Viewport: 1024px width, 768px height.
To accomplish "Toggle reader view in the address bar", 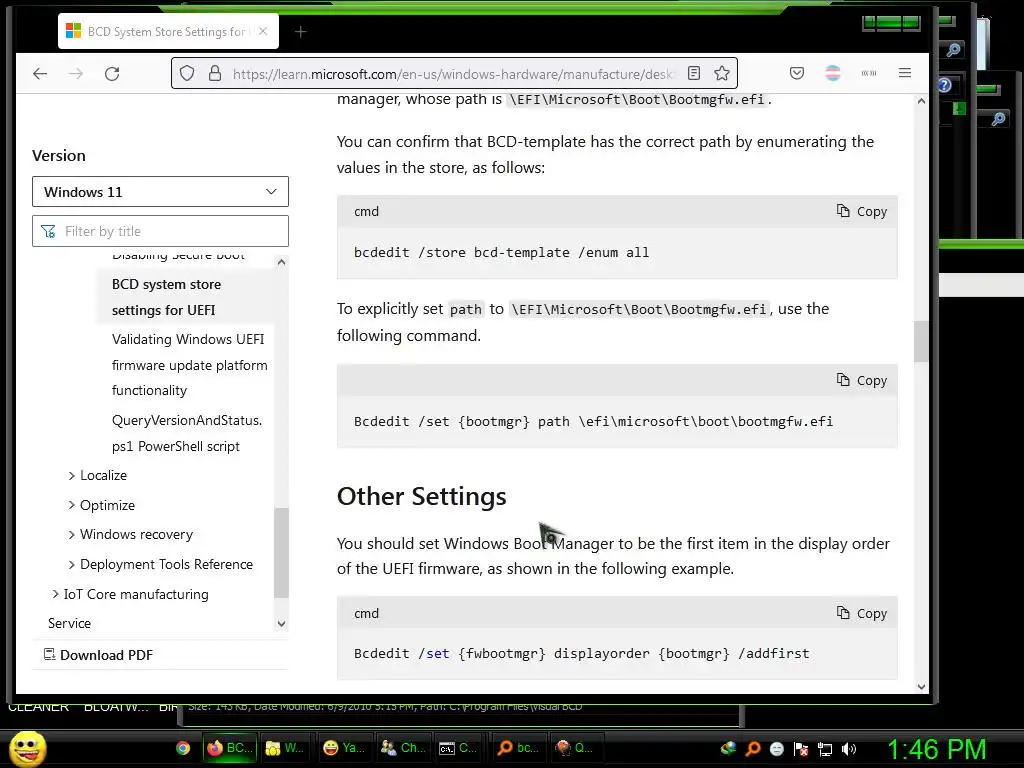I will pos(694,73).
